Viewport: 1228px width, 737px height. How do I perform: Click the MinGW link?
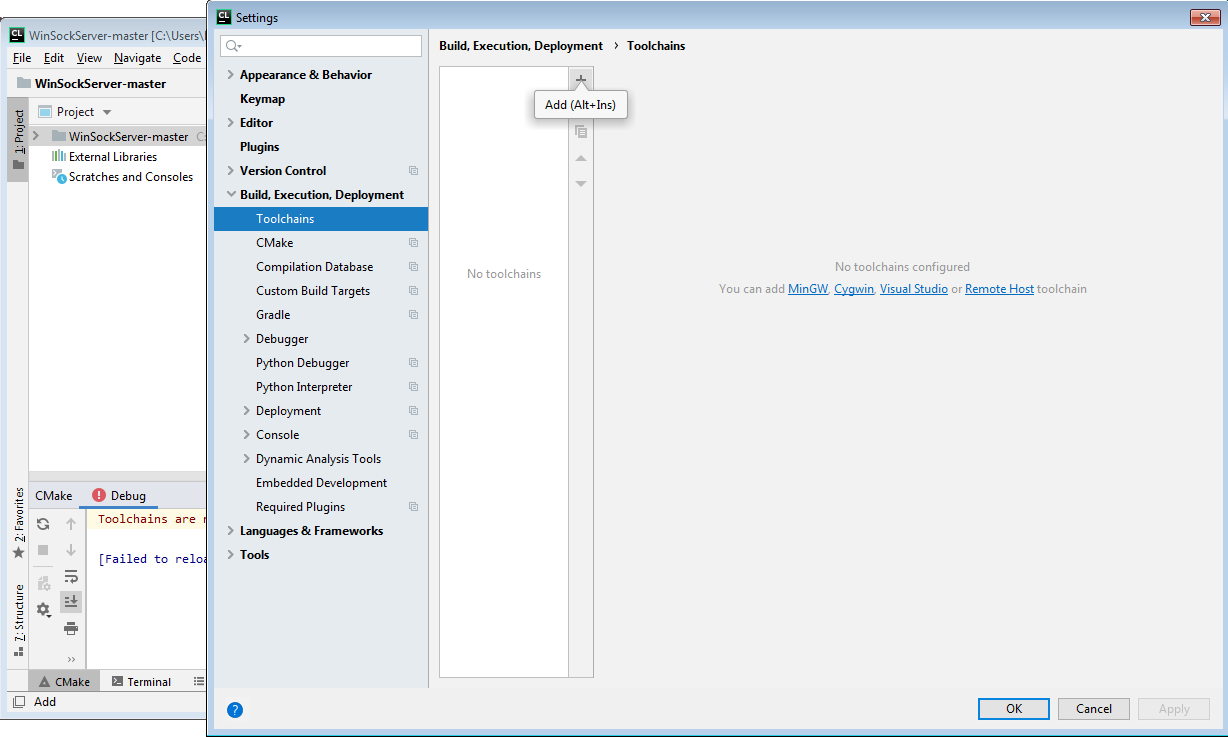click(808, 289)
